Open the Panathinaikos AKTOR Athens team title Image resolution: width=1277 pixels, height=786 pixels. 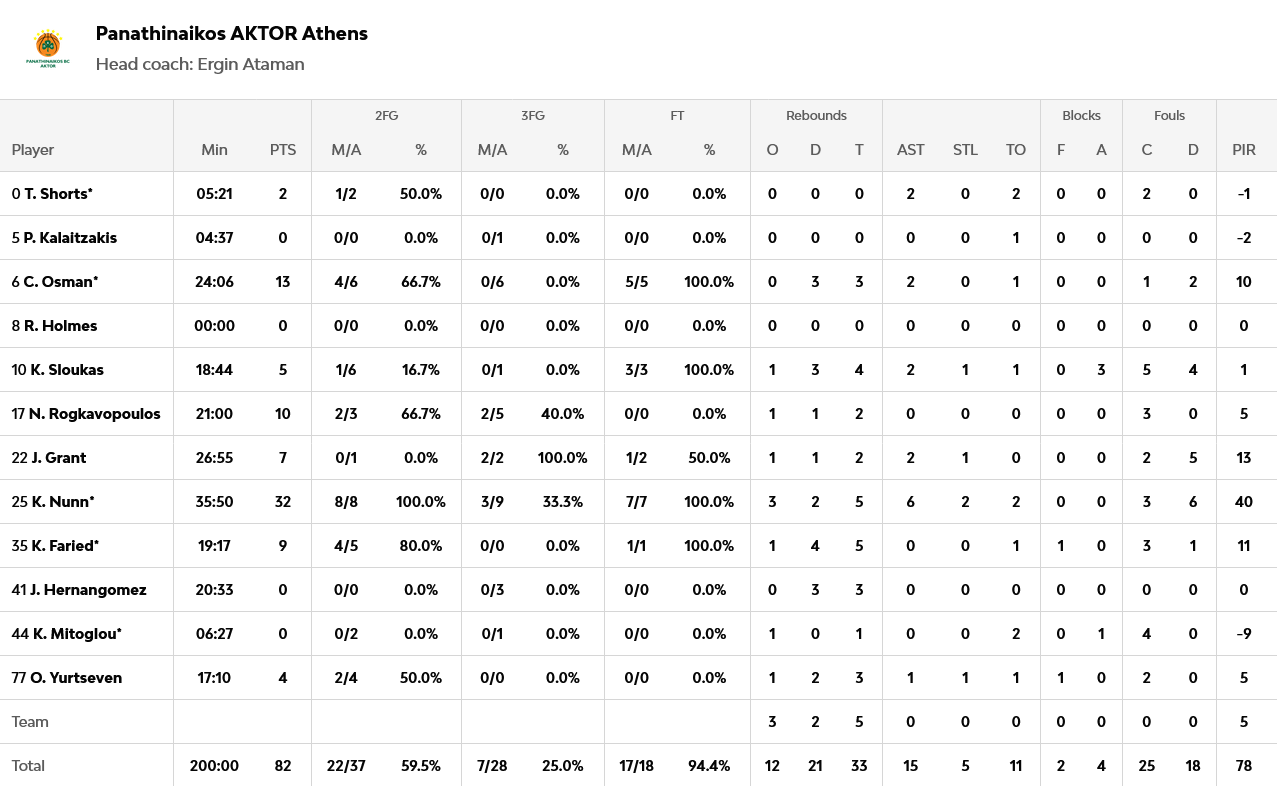click(231, 33)
